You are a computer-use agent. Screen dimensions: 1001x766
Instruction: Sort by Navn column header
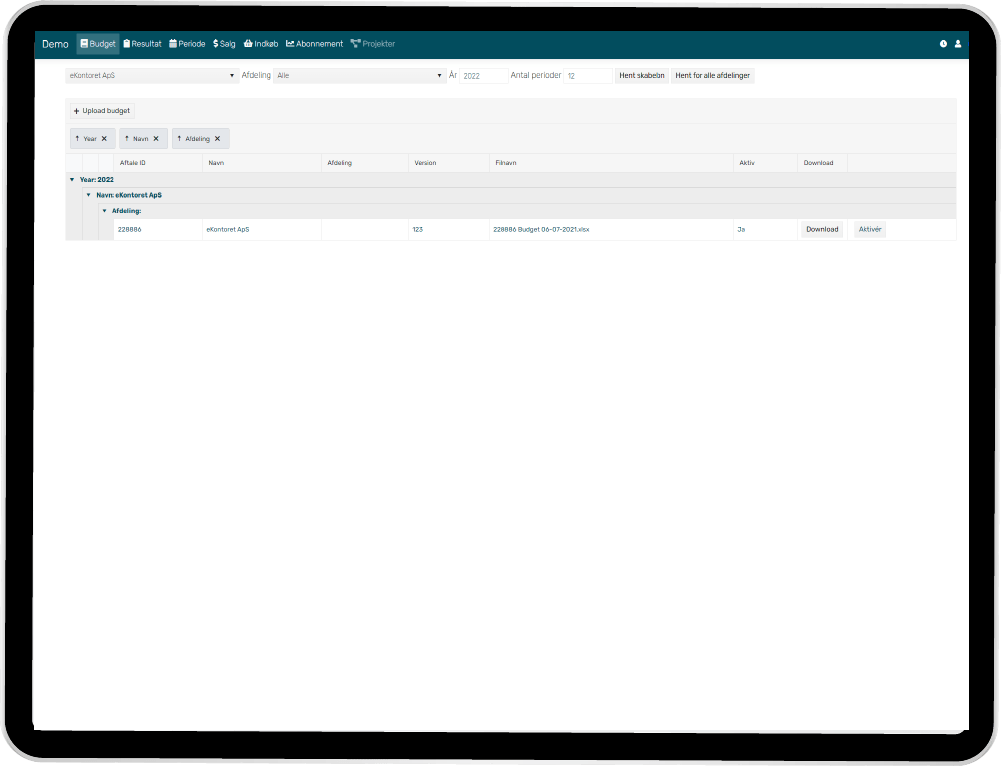click(x=262, y=163)
